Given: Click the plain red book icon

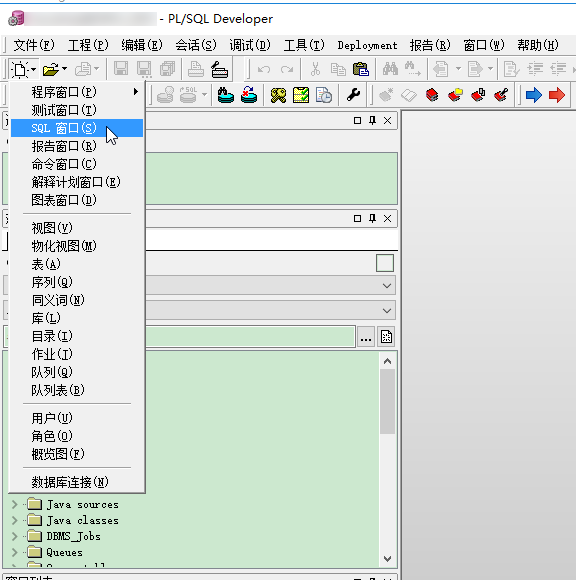Looking at the screenshot, I should point(432,95).
